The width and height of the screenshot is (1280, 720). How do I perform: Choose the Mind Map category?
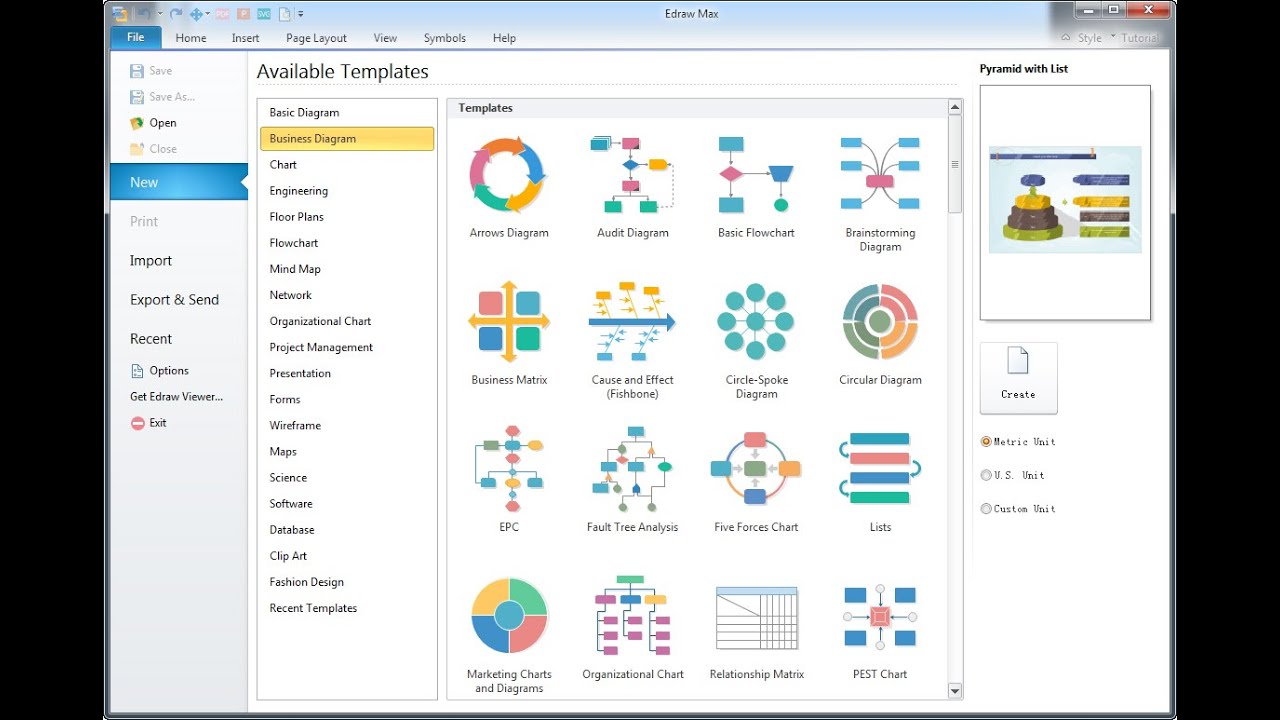tap(295, 269)
